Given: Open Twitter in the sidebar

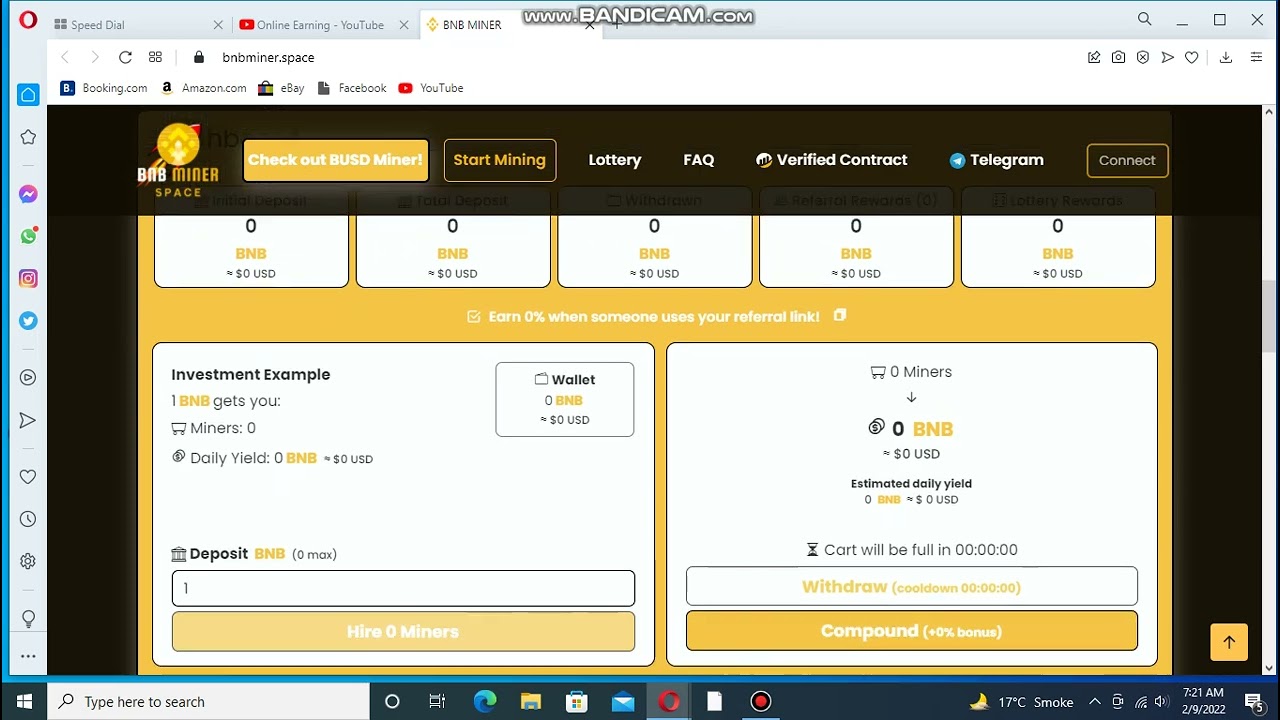Looking at the screenshot, I should coord(28,321).
